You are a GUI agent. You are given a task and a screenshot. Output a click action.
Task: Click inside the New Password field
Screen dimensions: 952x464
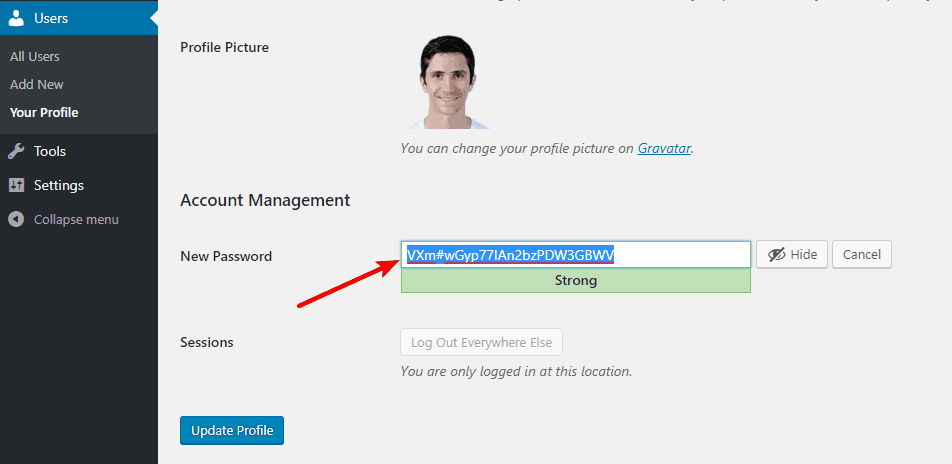tap(576, 255)
